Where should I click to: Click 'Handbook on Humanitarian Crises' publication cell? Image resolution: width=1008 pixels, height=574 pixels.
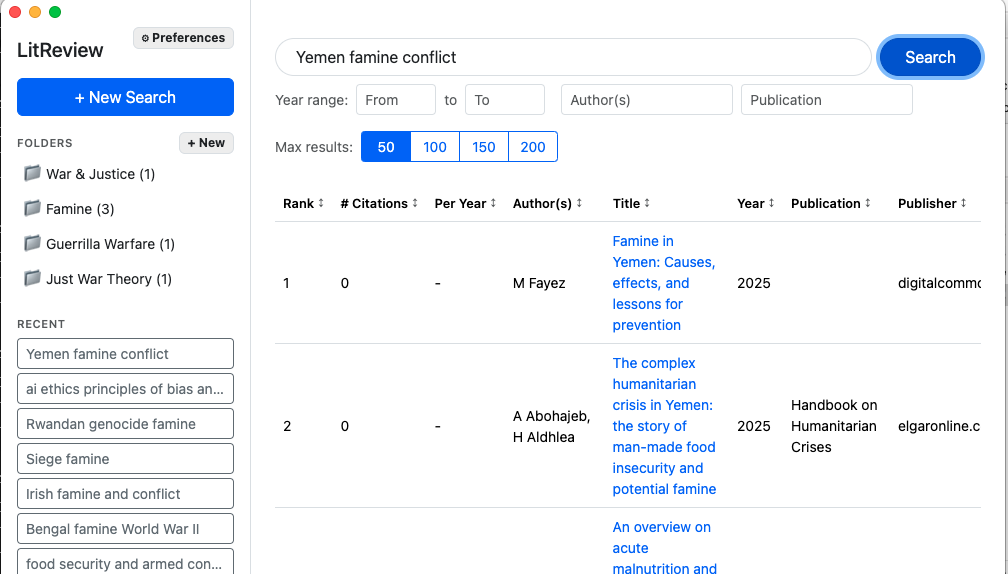834,426
